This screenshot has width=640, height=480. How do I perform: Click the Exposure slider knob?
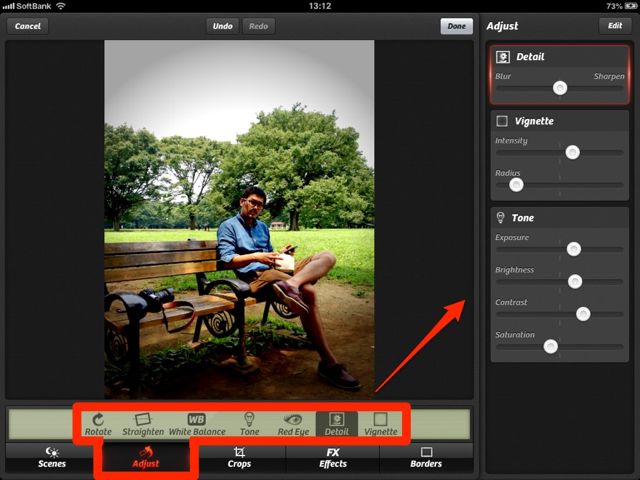[574, 249]
